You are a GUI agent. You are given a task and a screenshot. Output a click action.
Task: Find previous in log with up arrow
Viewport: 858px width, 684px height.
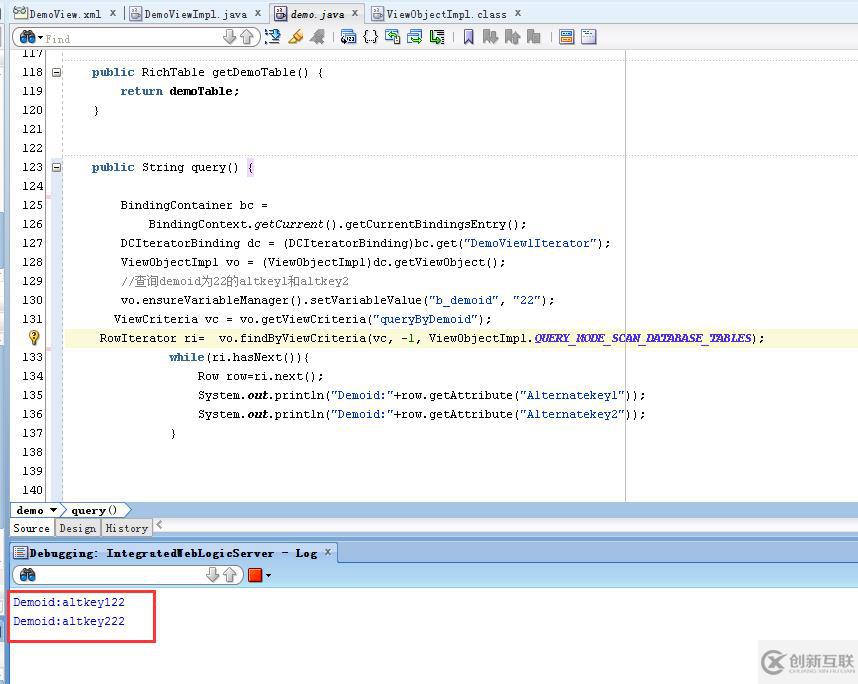[x=230, y=575]
